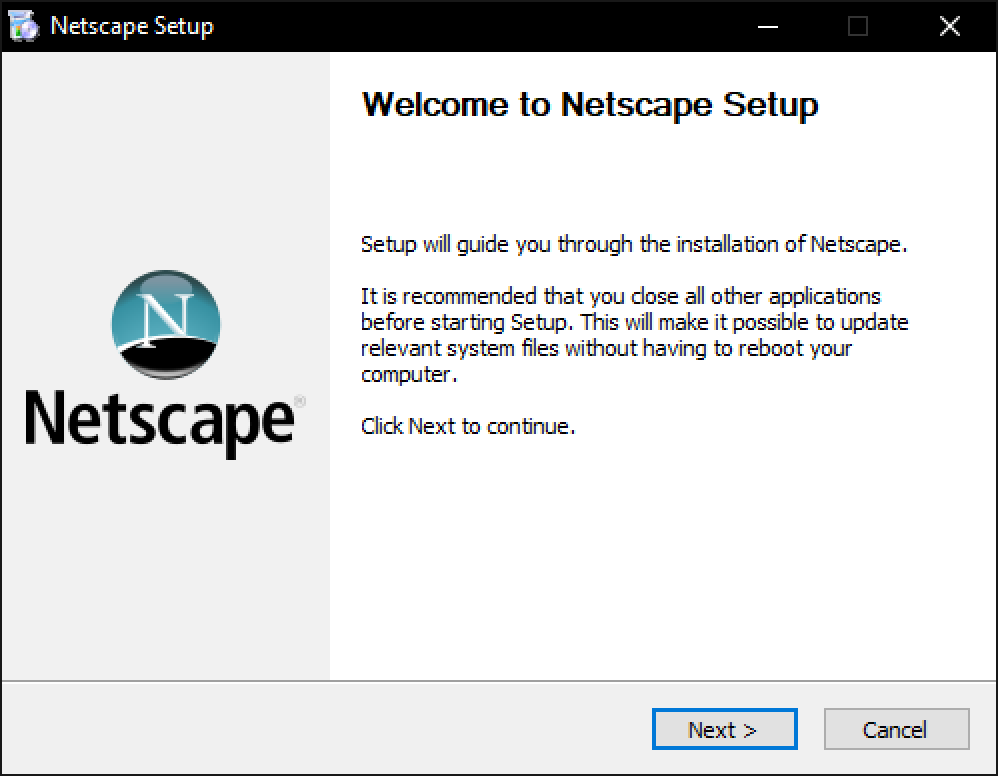998x776 pixels.
Task: Click the installer icon left of the window title
Action: pyautogui.click(x=24, y=26)
